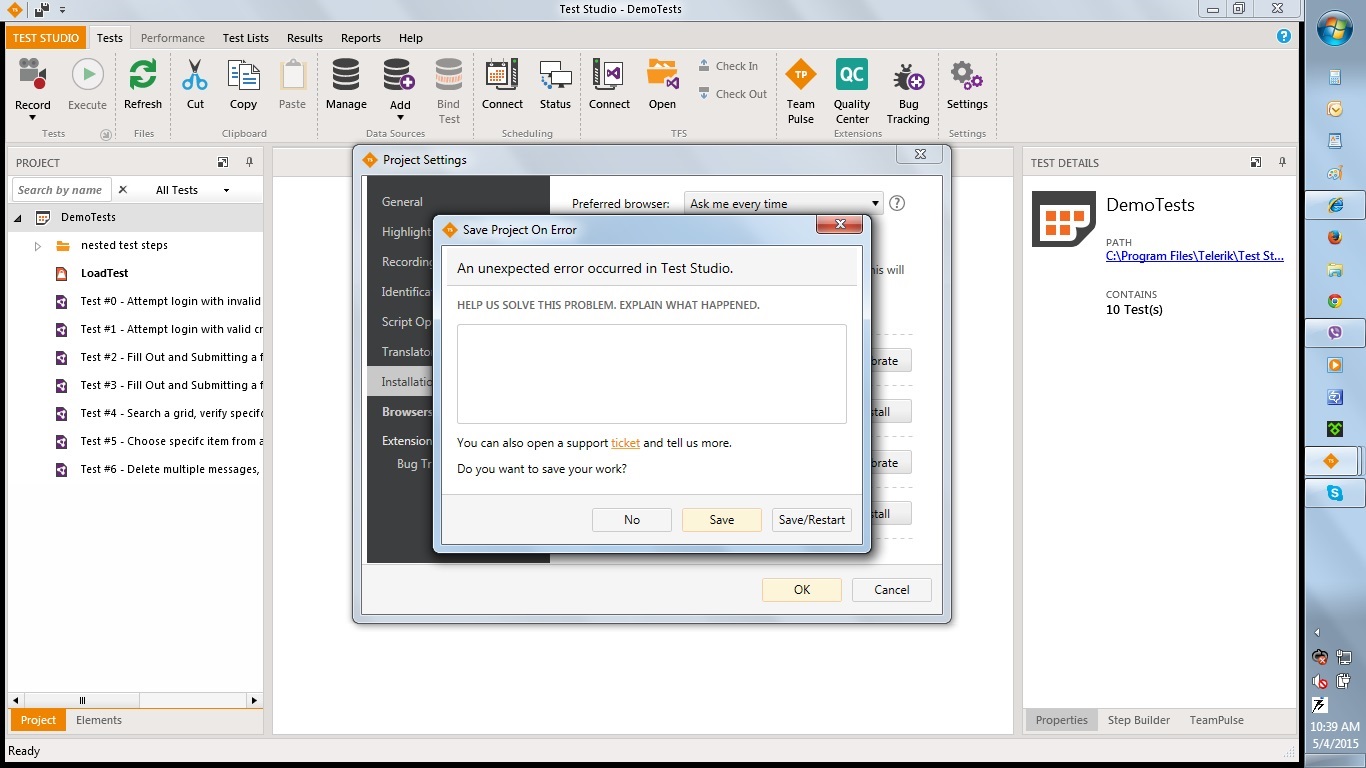Refresh the project files

[x=143, y=75]
